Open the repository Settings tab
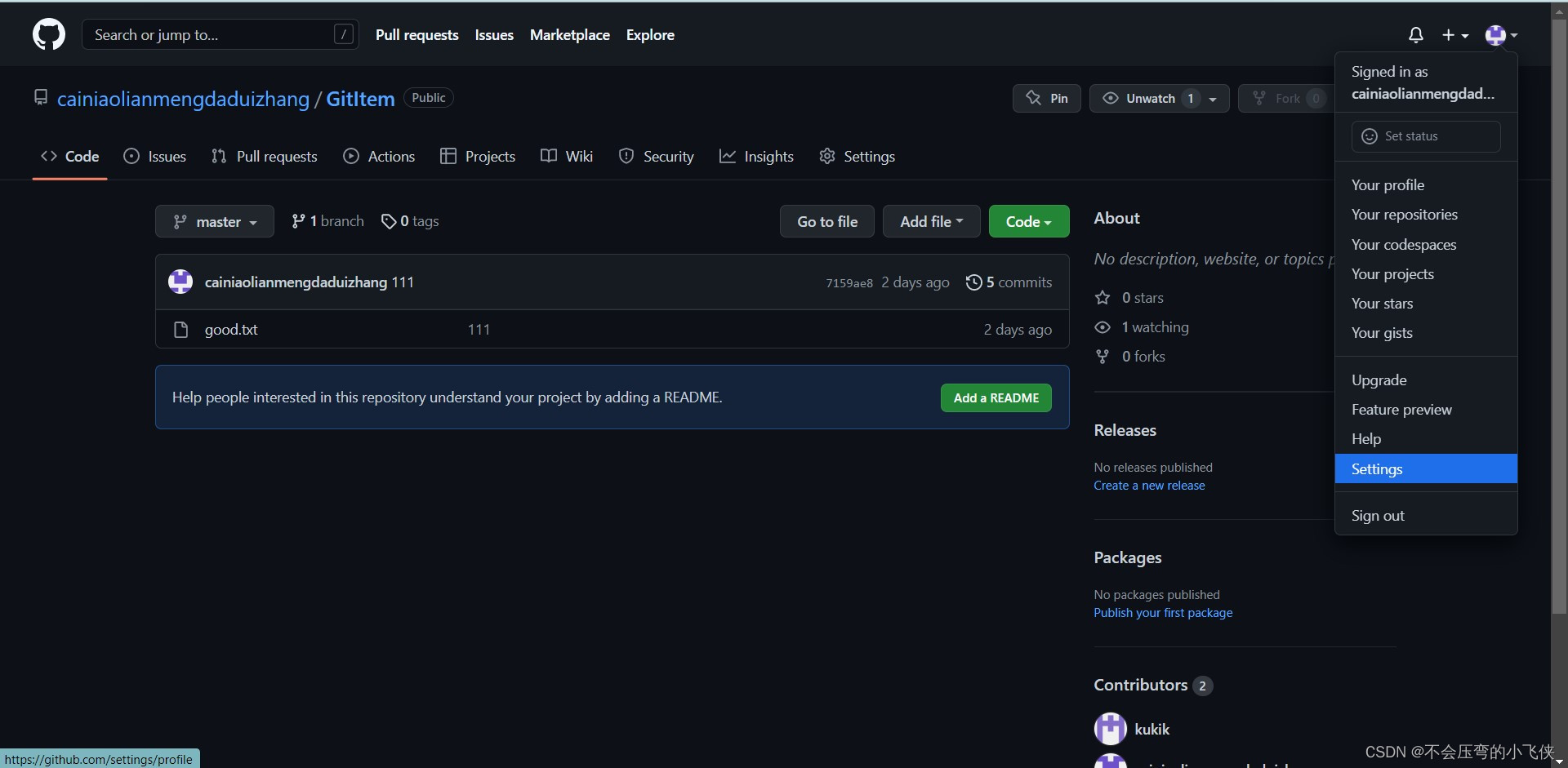The image size is (1568, 768). pos(857,157)
